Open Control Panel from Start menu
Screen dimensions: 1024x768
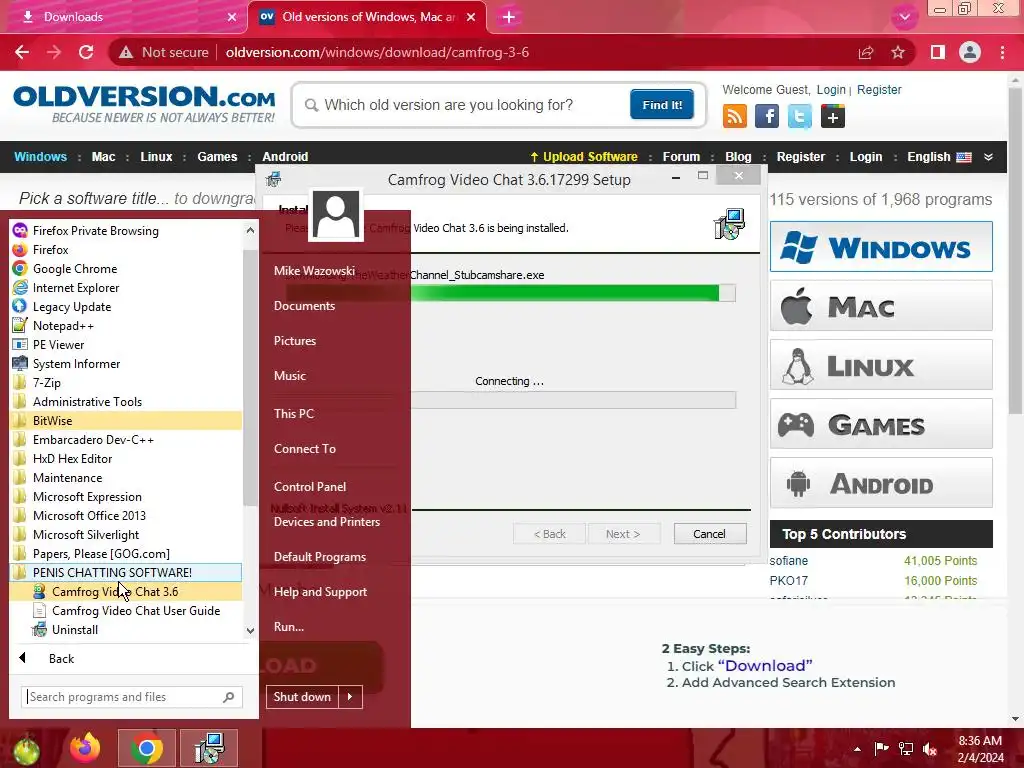(x=310, y=487)
